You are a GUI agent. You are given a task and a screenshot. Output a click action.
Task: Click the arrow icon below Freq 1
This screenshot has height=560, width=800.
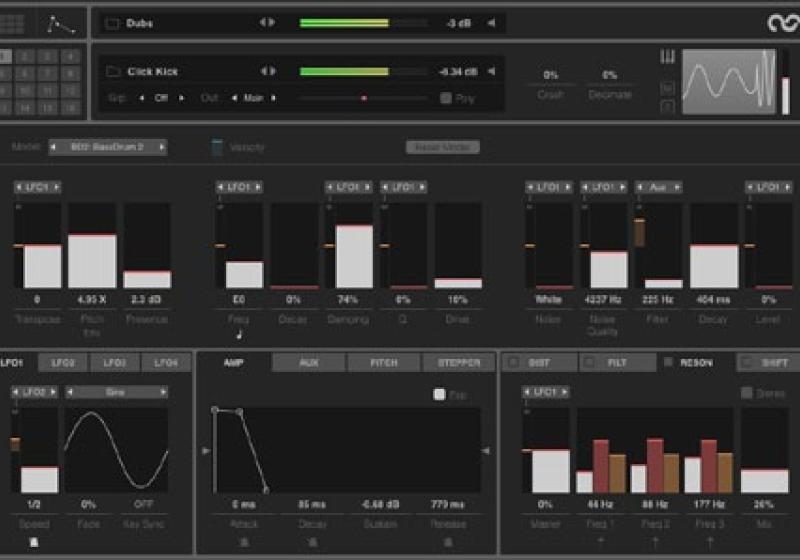click(601, 542)
